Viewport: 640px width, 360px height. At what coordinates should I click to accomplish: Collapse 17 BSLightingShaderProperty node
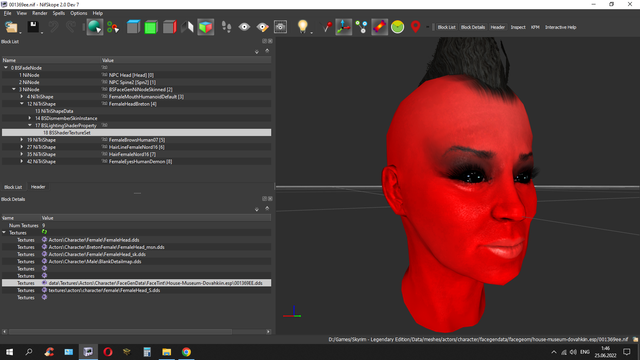[30, 125]
